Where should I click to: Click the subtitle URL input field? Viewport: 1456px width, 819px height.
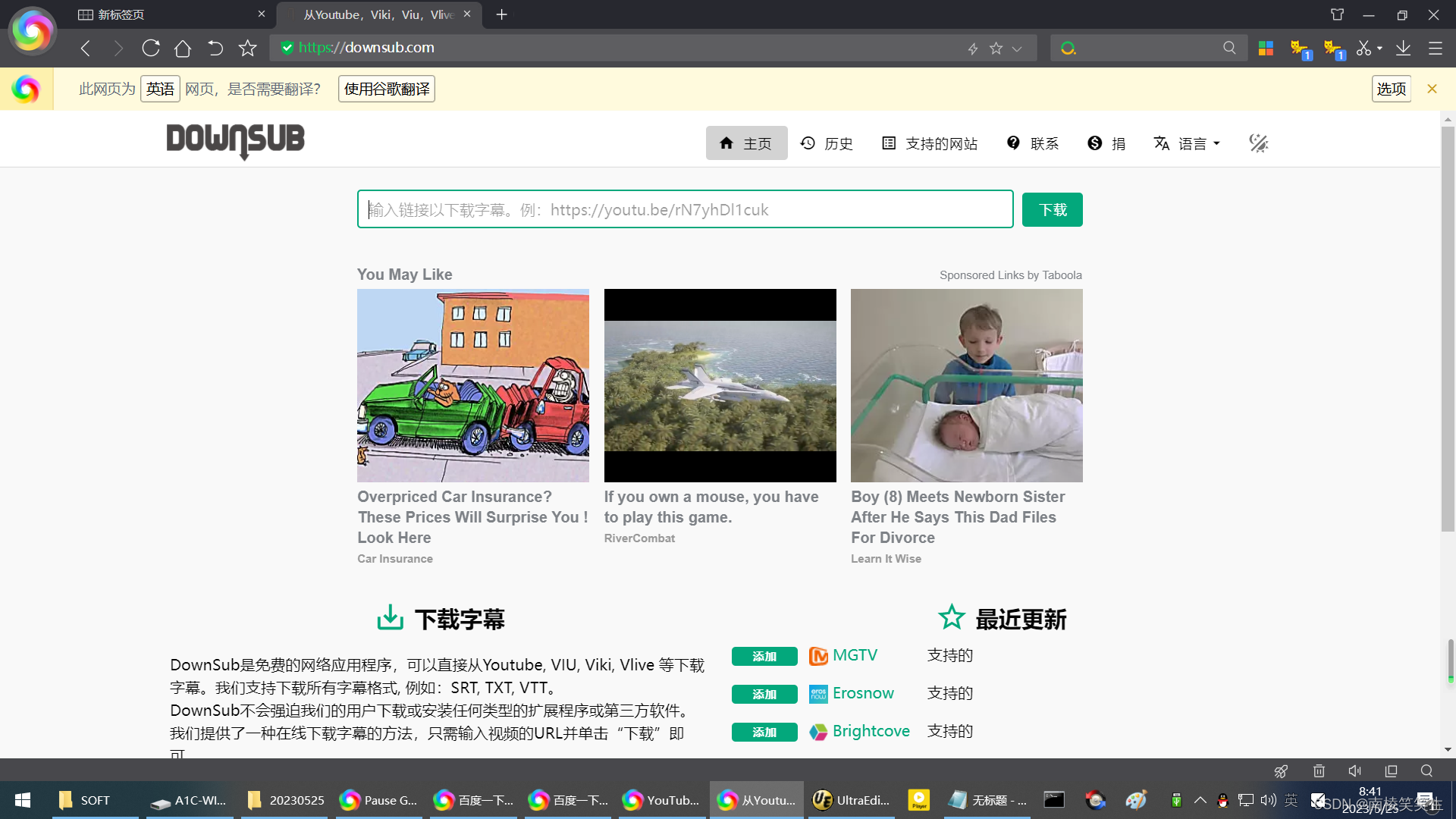coord(685,209)
